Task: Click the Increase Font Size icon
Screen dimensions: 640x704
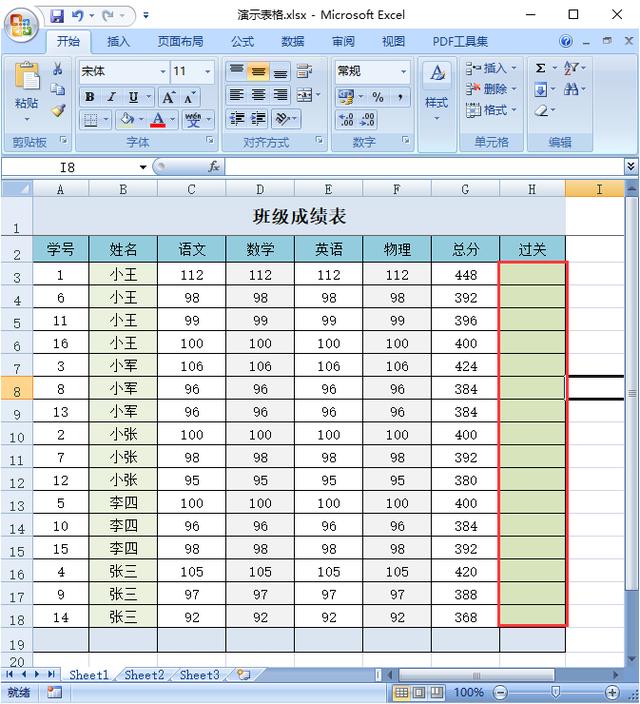Action: [x=168, y=97]
